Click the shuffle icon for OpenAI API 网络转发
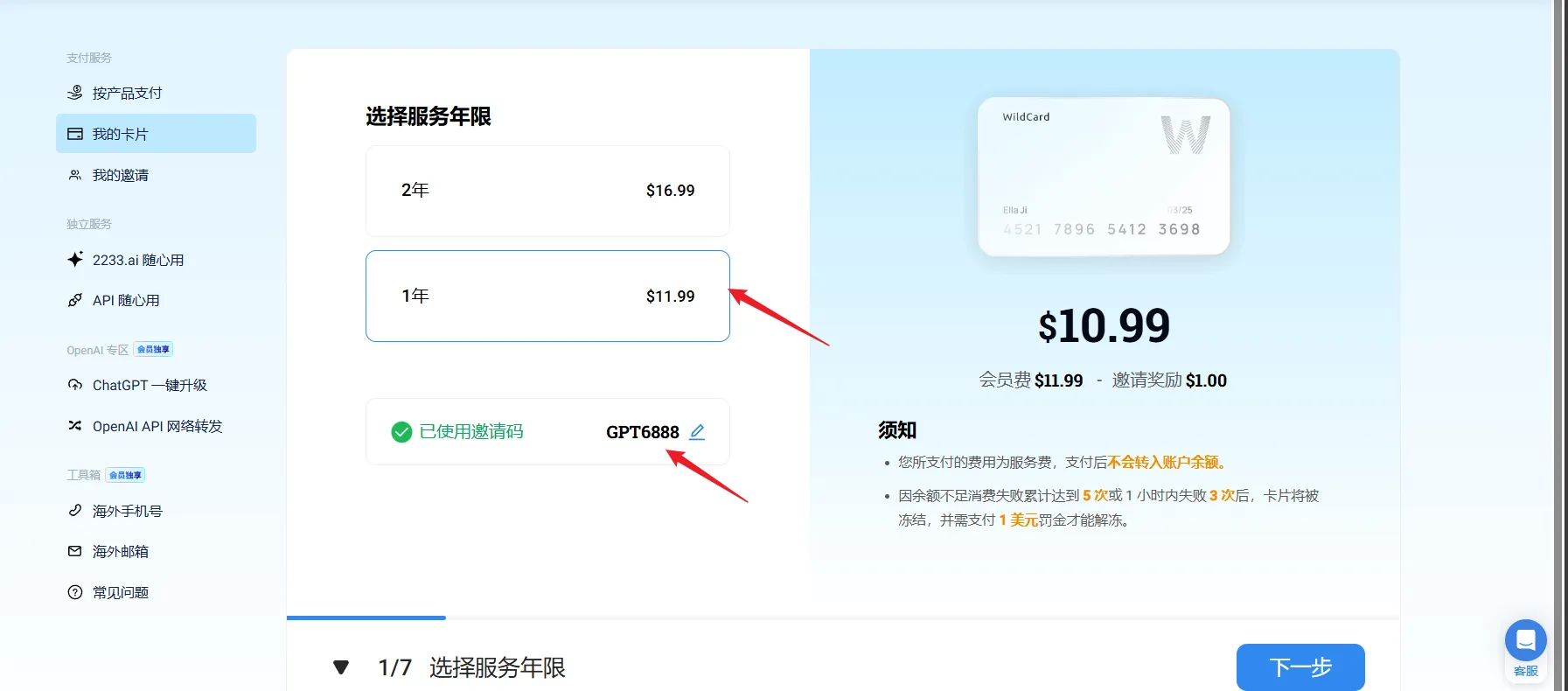1568x691 pixels. [75, 426]
